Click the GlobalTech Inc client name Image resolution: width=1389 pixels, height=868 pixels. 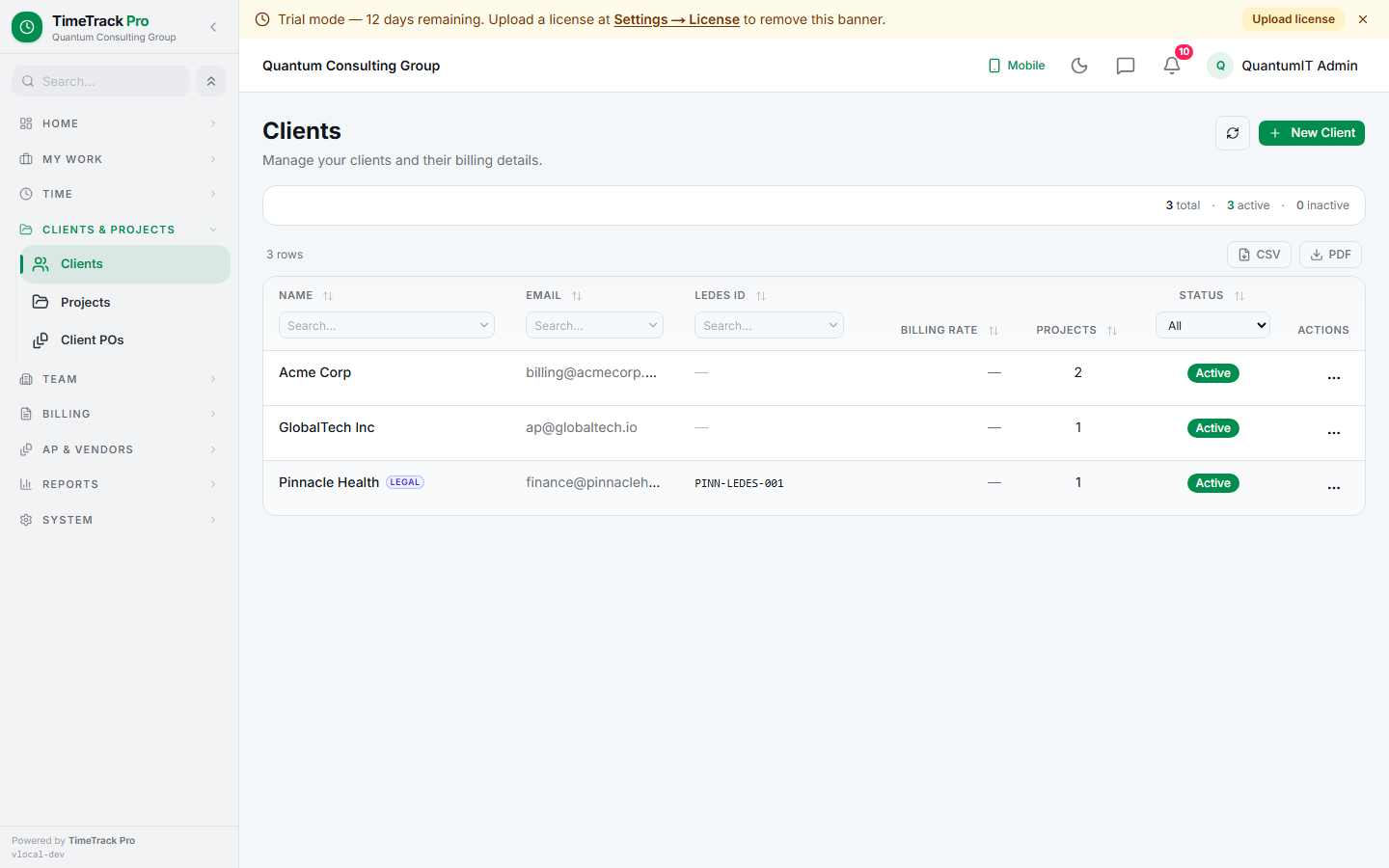(x=326, y=427)
